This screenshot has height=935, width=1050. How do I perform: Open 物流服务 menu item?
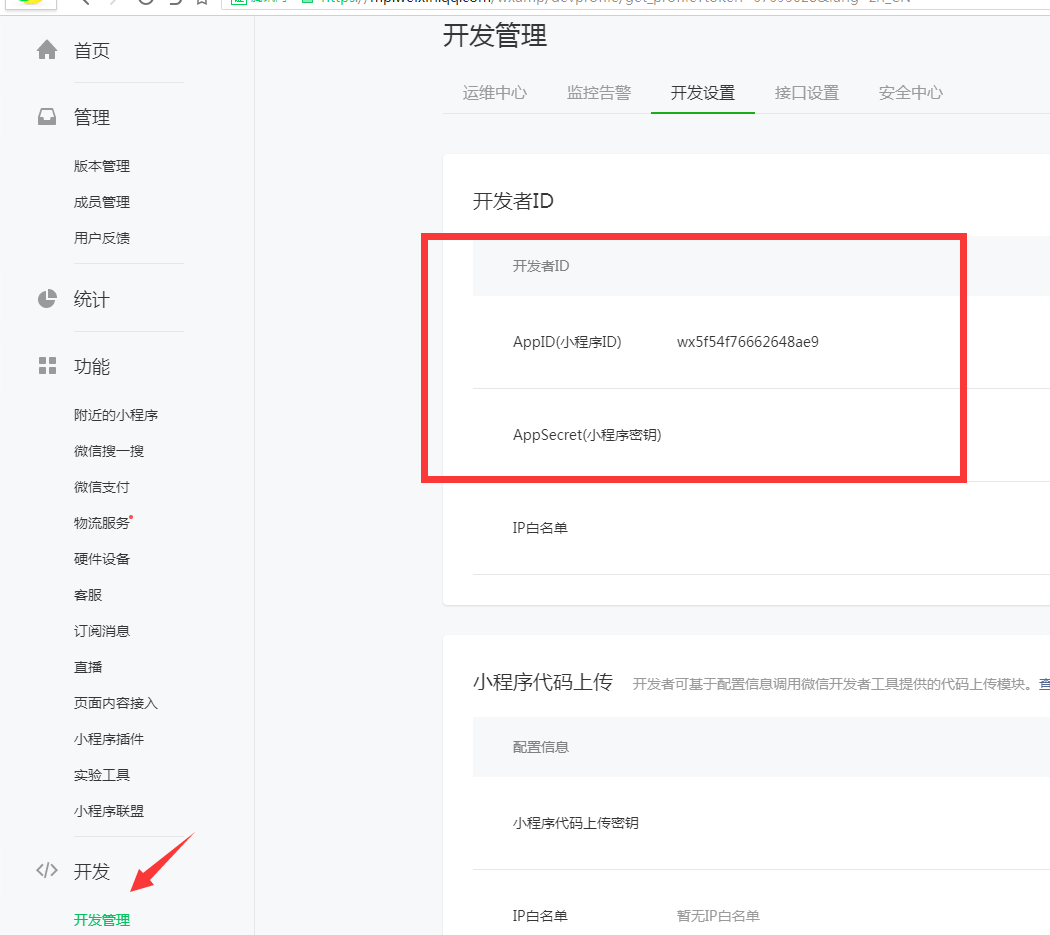click(102, 523)
